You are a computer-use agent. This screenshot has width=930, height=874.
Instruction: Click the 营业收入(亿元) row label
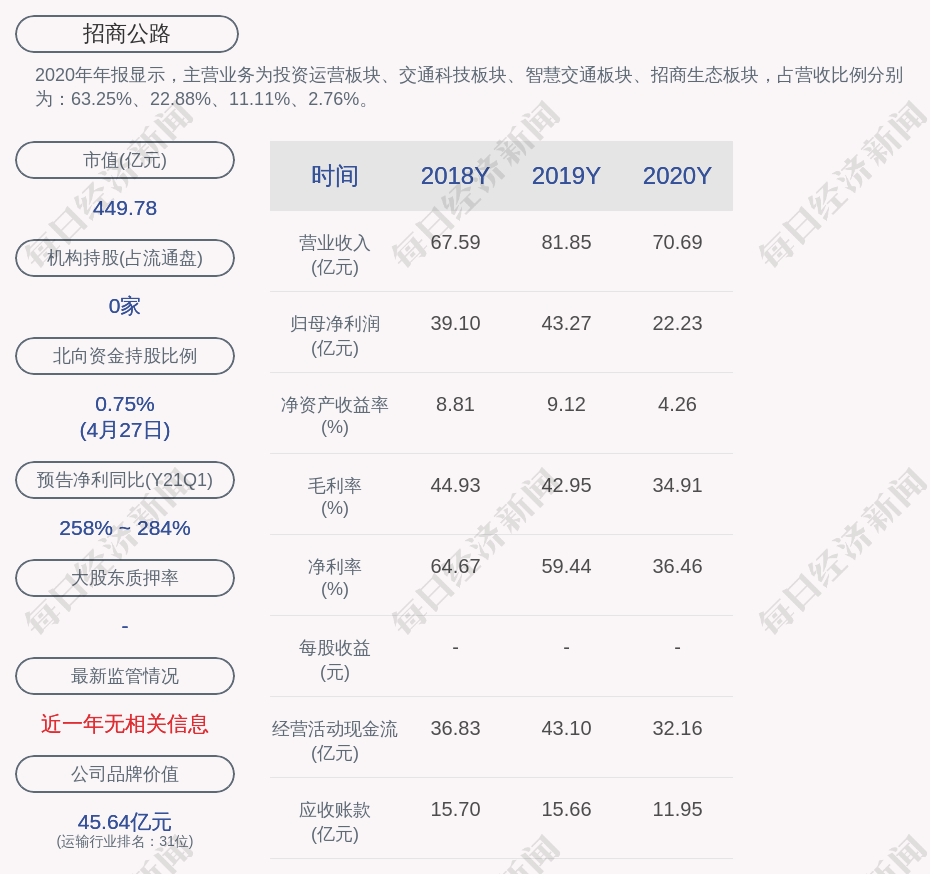pos(335,254)
